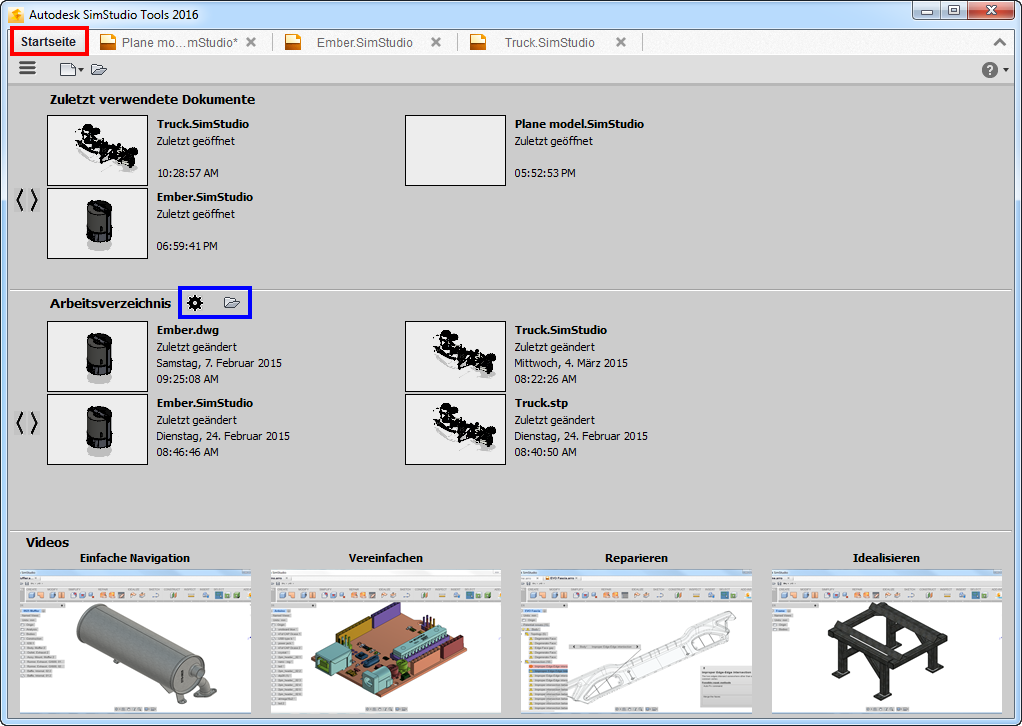Image resolution: width=1022 pixels, height=726 pixels.
Task: Click Mittwoch, 4. März 2015 date
Action: point(571,363)
